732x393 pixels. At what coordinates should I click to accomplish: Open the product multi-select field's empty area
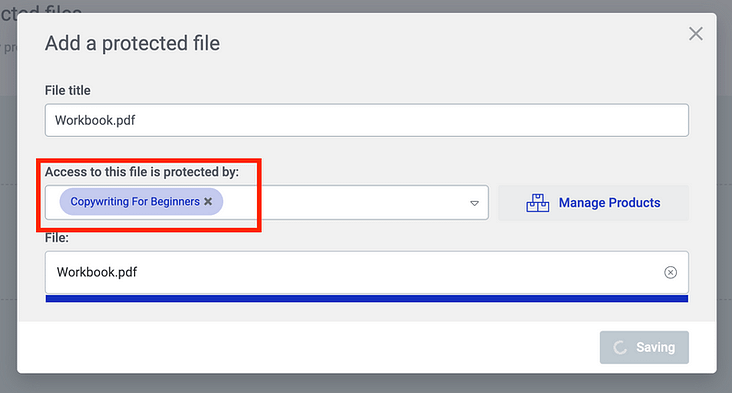click(x=345, y=203)
